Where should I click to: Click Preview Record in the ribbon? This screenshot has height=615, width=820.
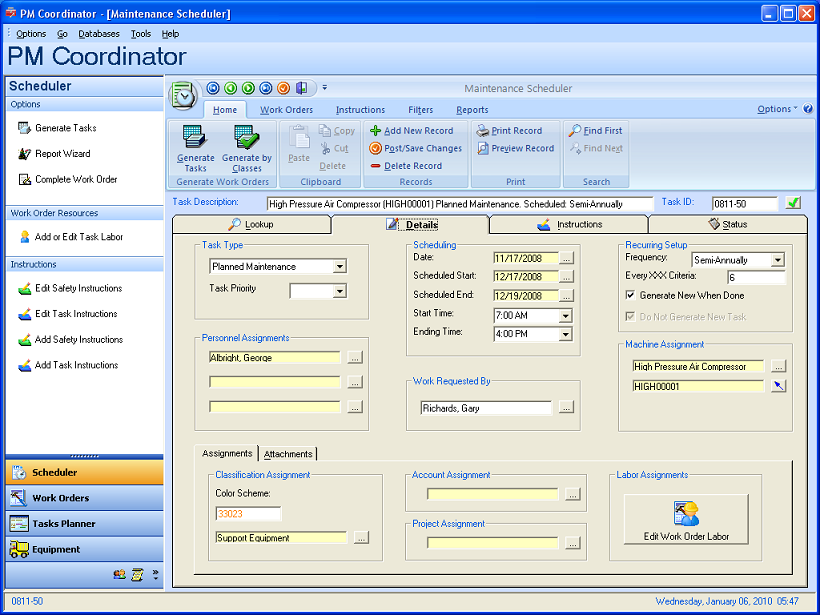(x=516, y=149)
